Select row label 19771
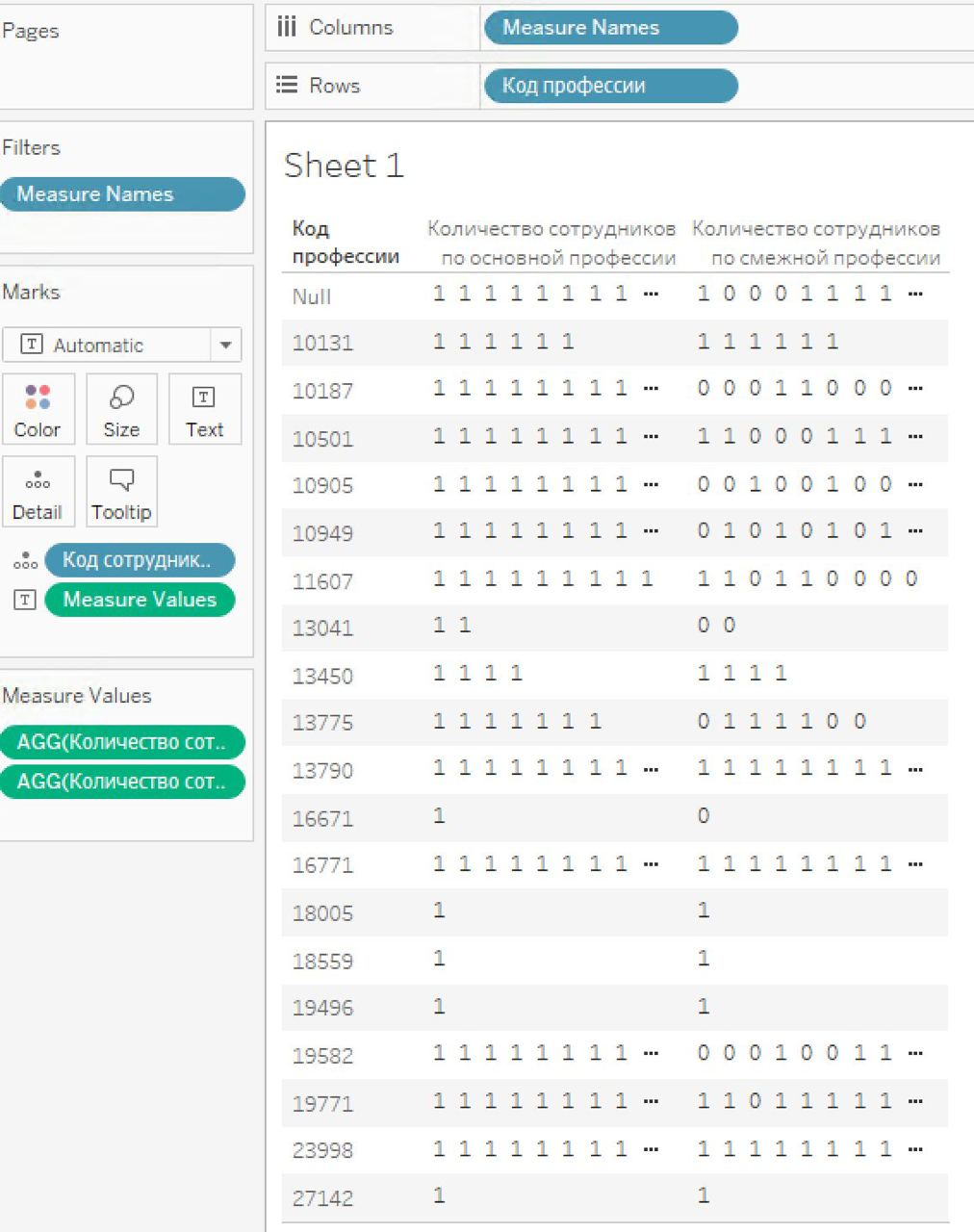974x1232 pixels. point(322,1103)
